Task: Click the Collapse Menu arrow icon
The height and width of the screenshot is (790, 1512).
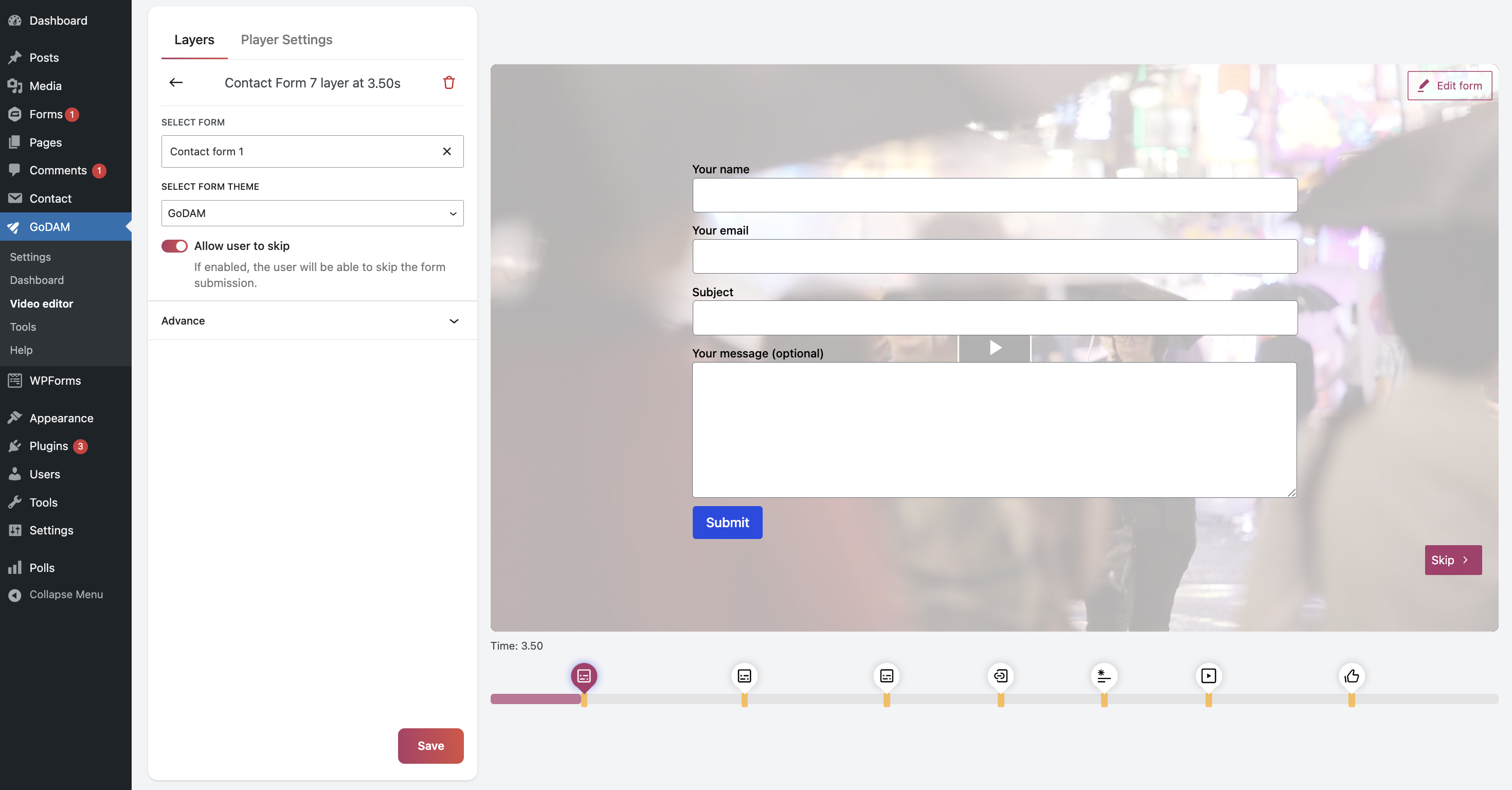Action: [15, 595]
